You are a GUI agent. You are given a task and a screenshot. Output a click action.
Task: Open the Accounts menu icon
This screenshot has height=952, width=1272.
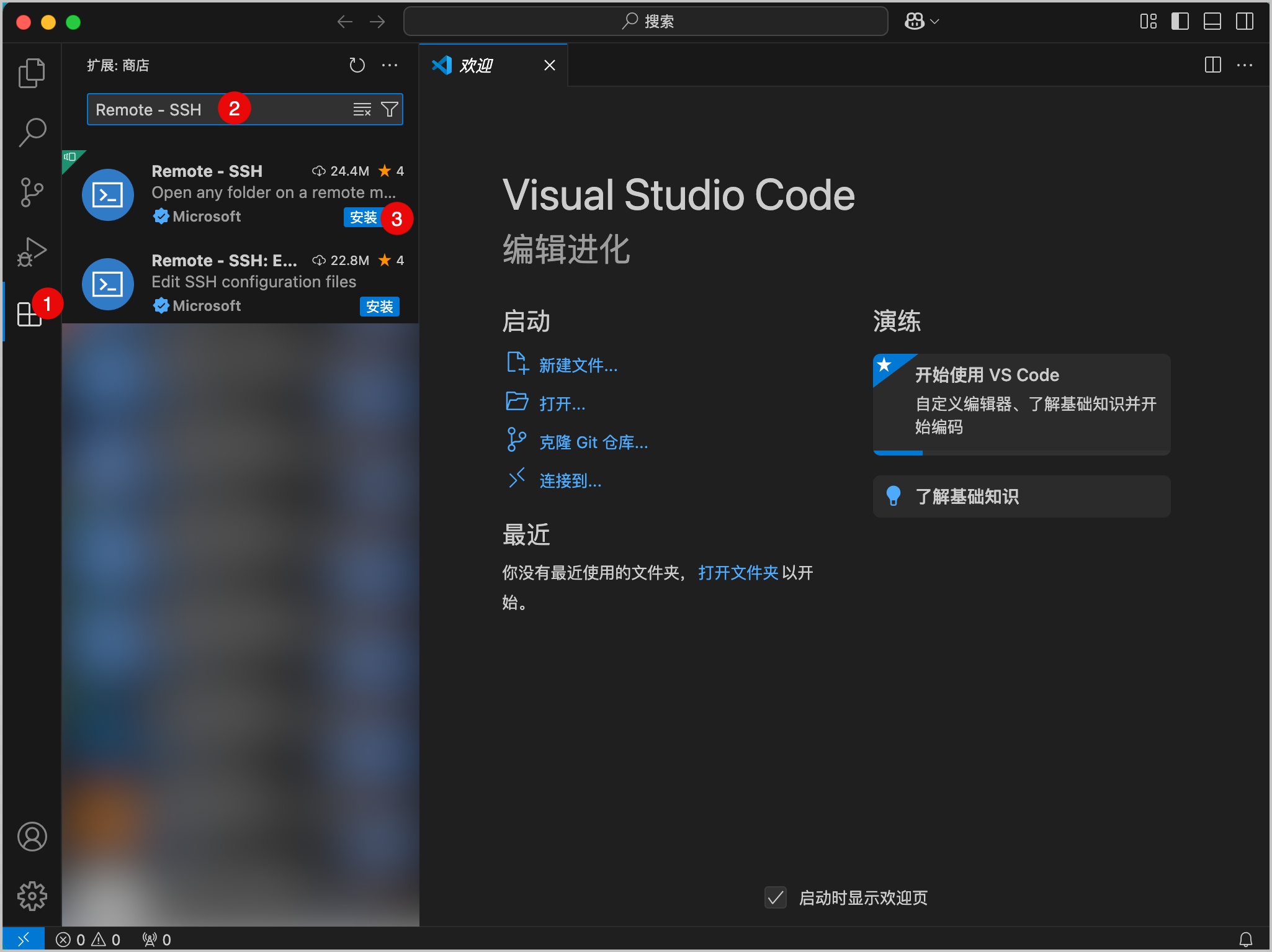click(x=32, y=837)
